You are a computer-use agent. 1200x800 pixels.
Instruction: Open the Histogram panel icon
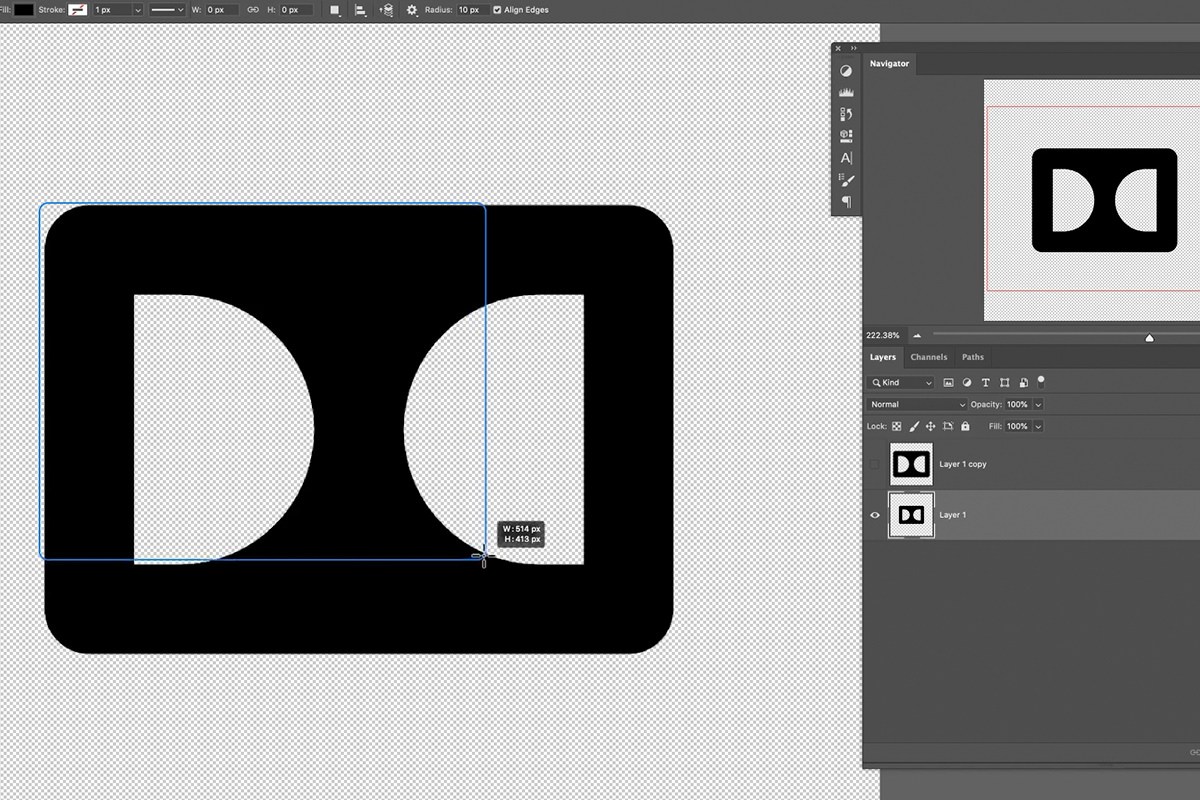(846, 92)
